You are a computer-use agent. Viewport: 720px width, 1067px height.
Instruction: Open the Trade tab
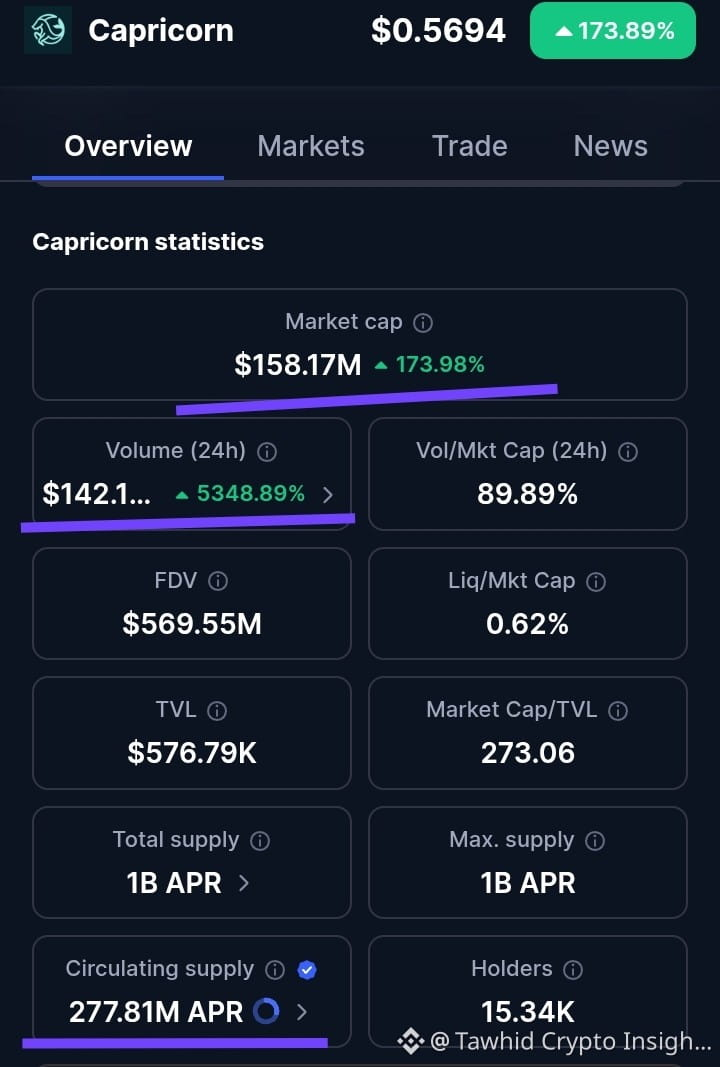tap(470, 146)
